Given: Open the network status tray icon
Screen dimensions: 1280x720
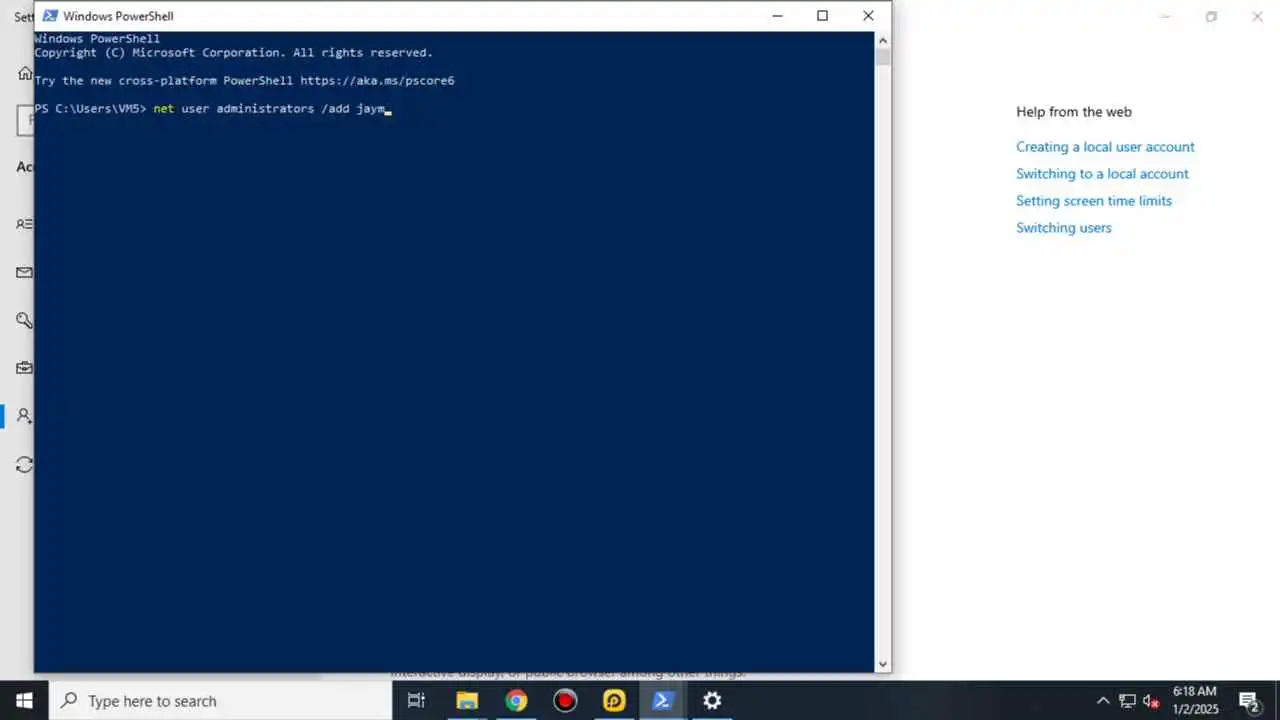Looking at the screenshot, I should click(x=1127, y=701).
